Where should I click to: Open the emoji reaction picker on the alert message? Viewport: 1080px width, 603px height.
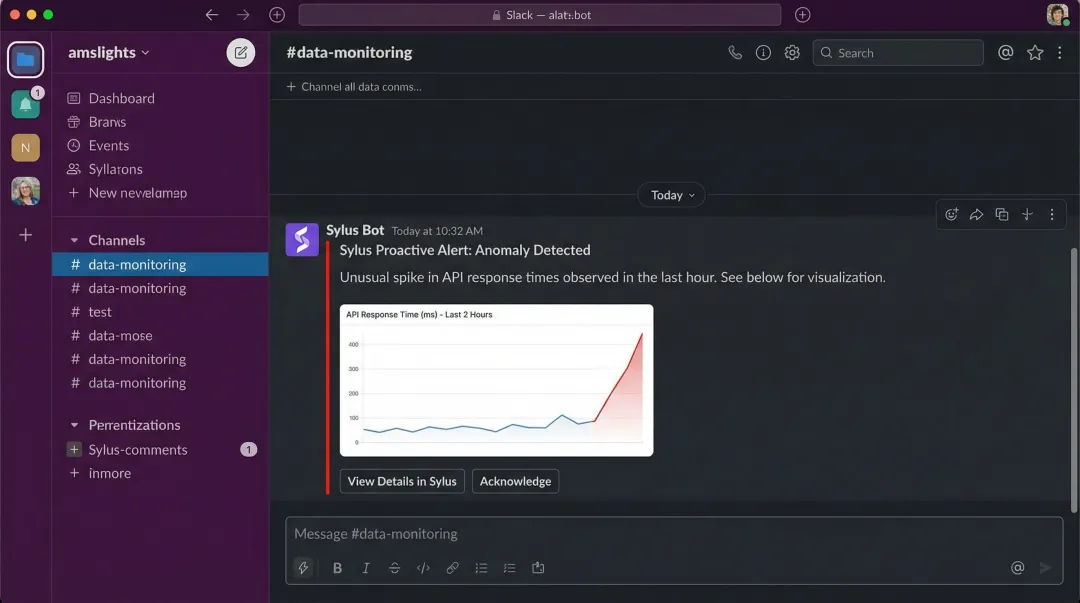(951, 214)
